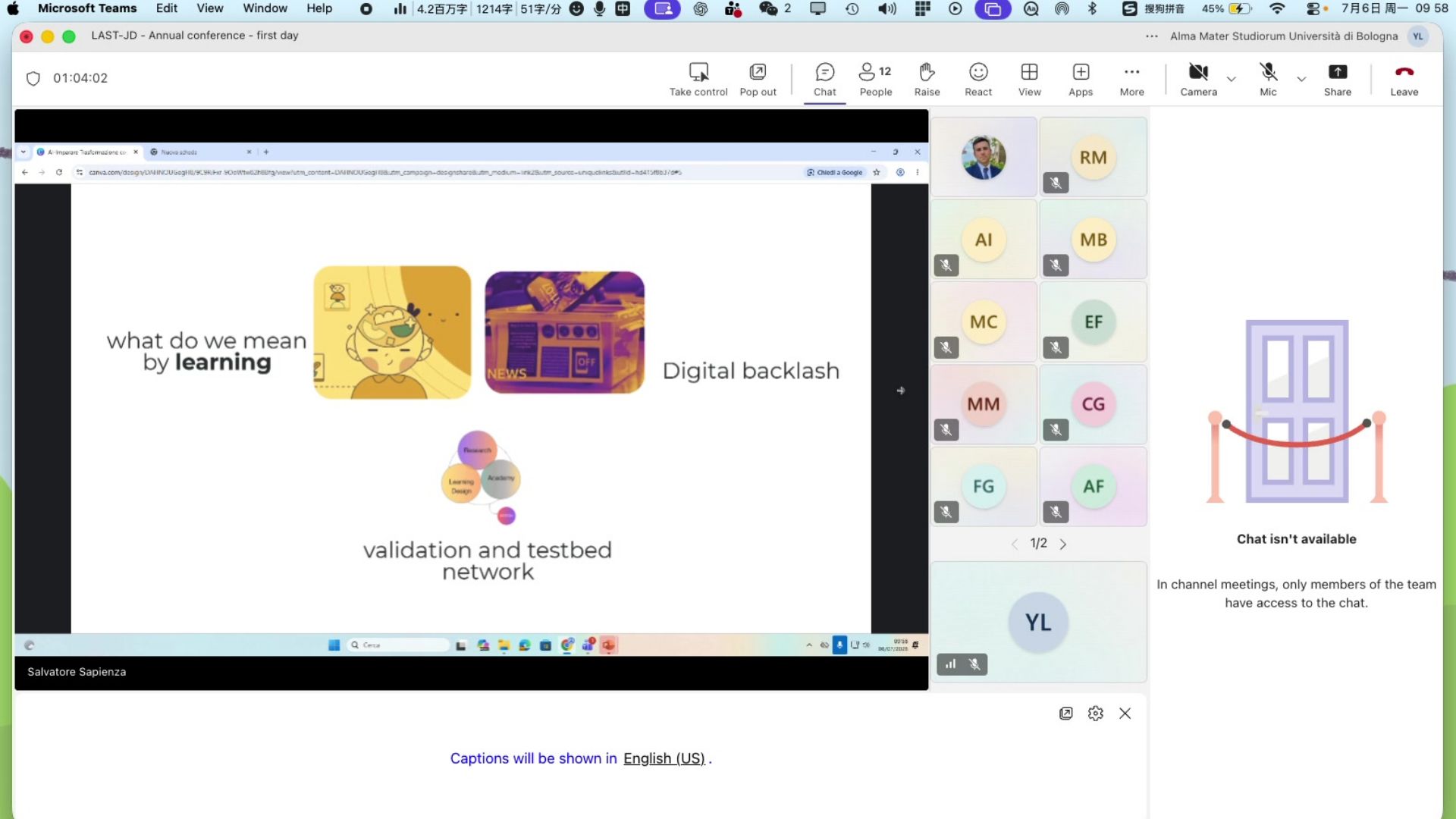Click the validation network circles graphic
The width and height of the screenshot is (1456, 819).
(x=481, y=477)
